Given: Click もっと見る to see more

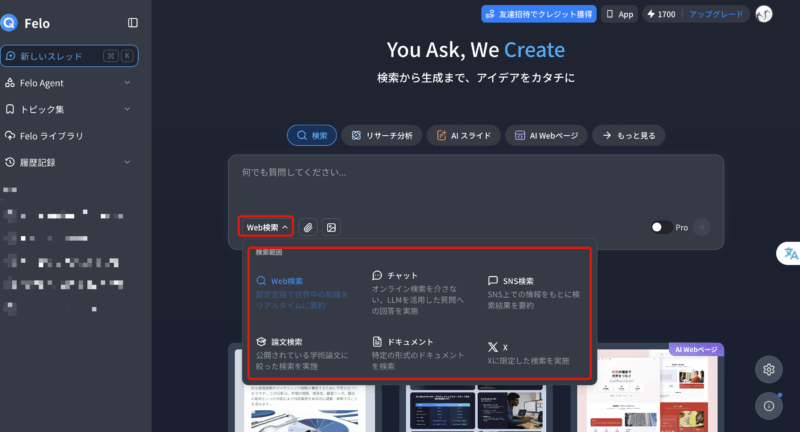Looking at the screenshot, I should pos(629,136).
